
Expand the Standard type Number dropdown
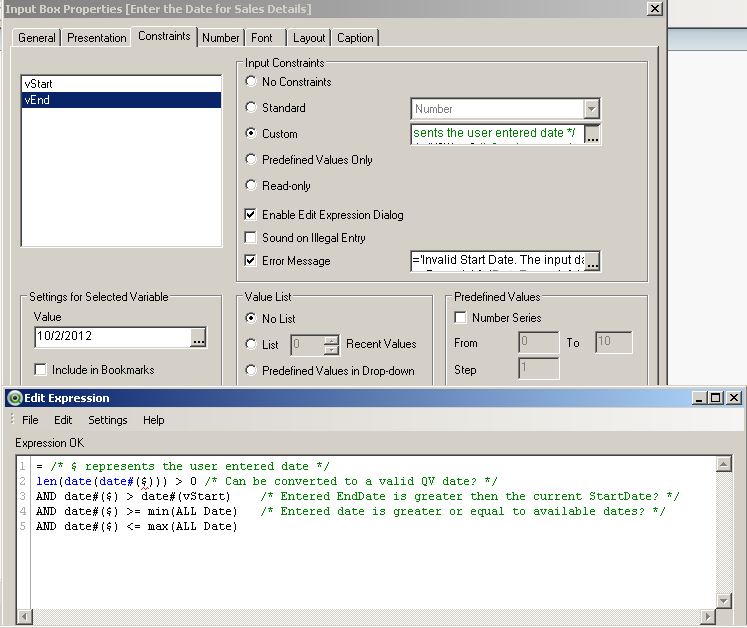tap(591, 109)
